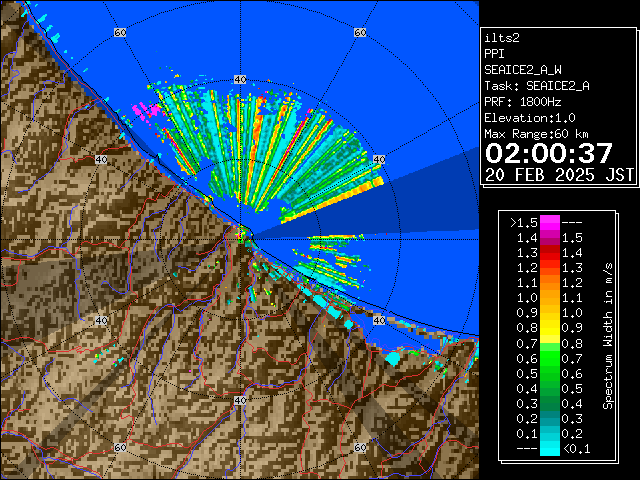640x480 pixels.
Task: Click the radar site at the range ring center
Action: 240,240
